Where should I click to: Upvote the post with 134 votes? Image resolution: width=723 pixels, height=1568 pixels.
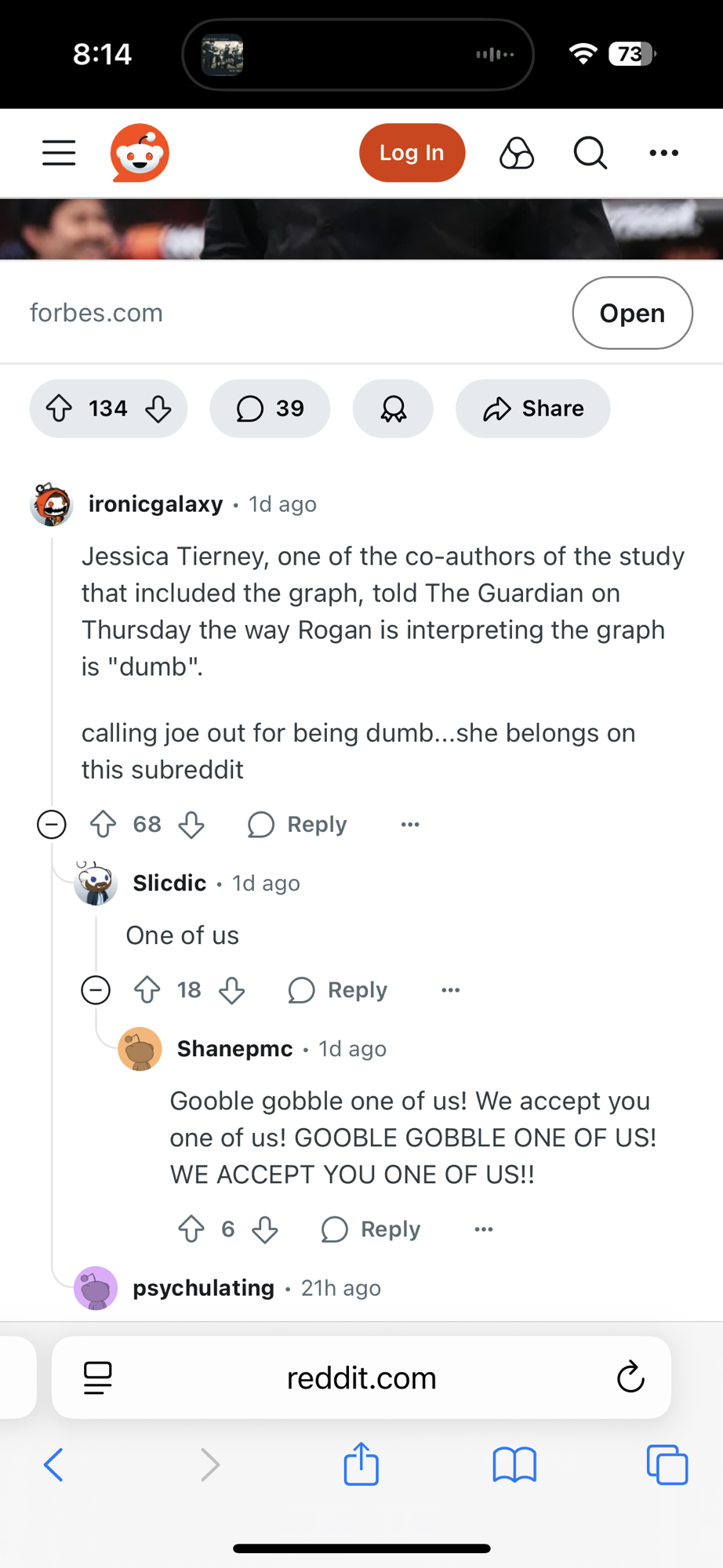click(x=60, y=408)
